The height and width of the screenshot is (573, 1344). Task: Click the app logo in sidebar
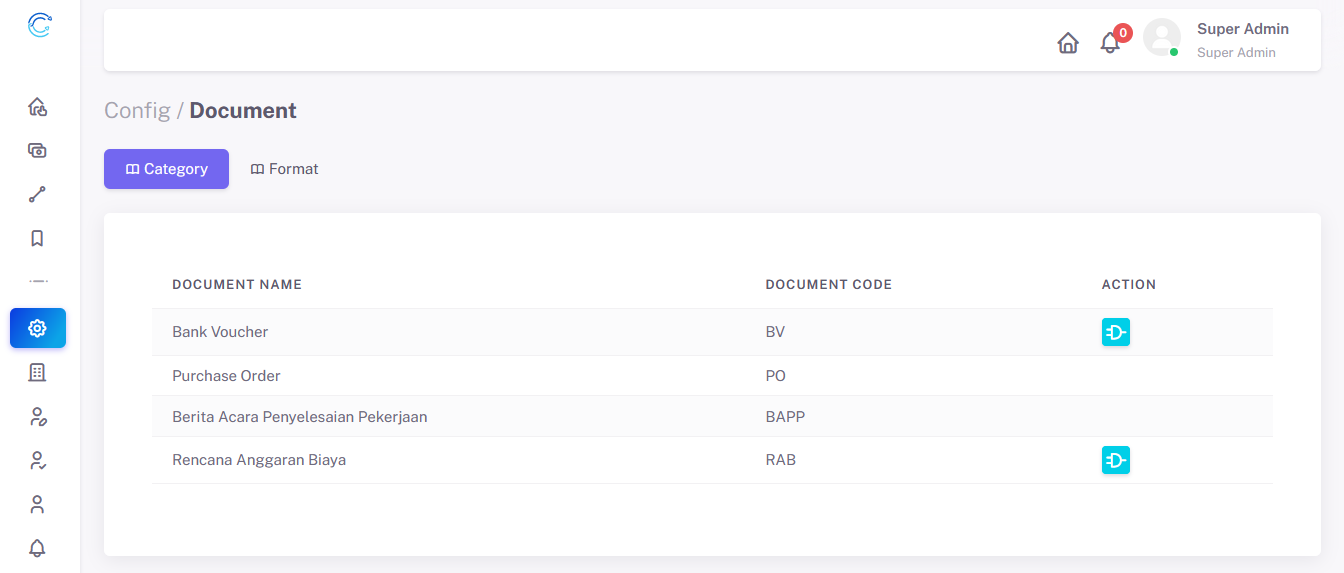39,25
